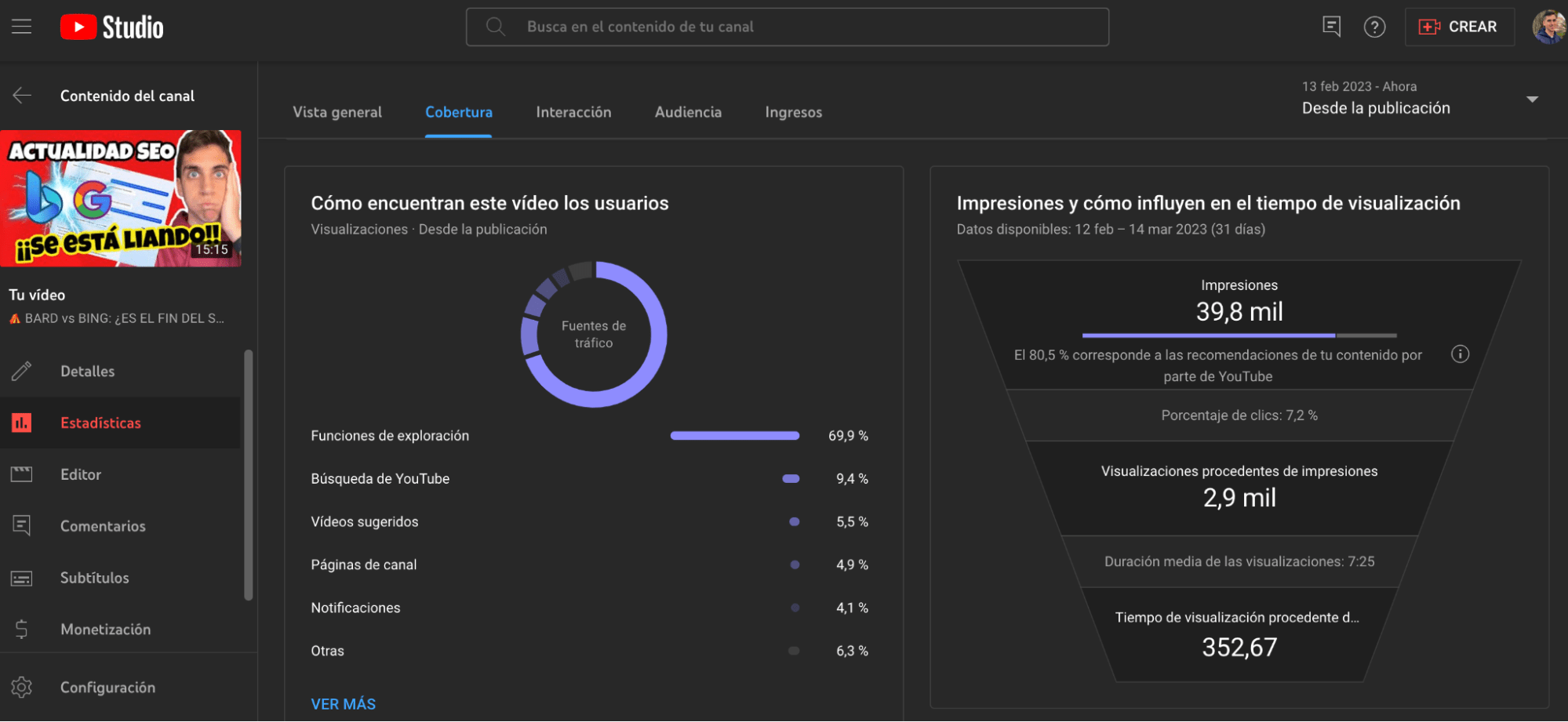
Task: Open the Configuración gear icon
Action: coord(22,687)
